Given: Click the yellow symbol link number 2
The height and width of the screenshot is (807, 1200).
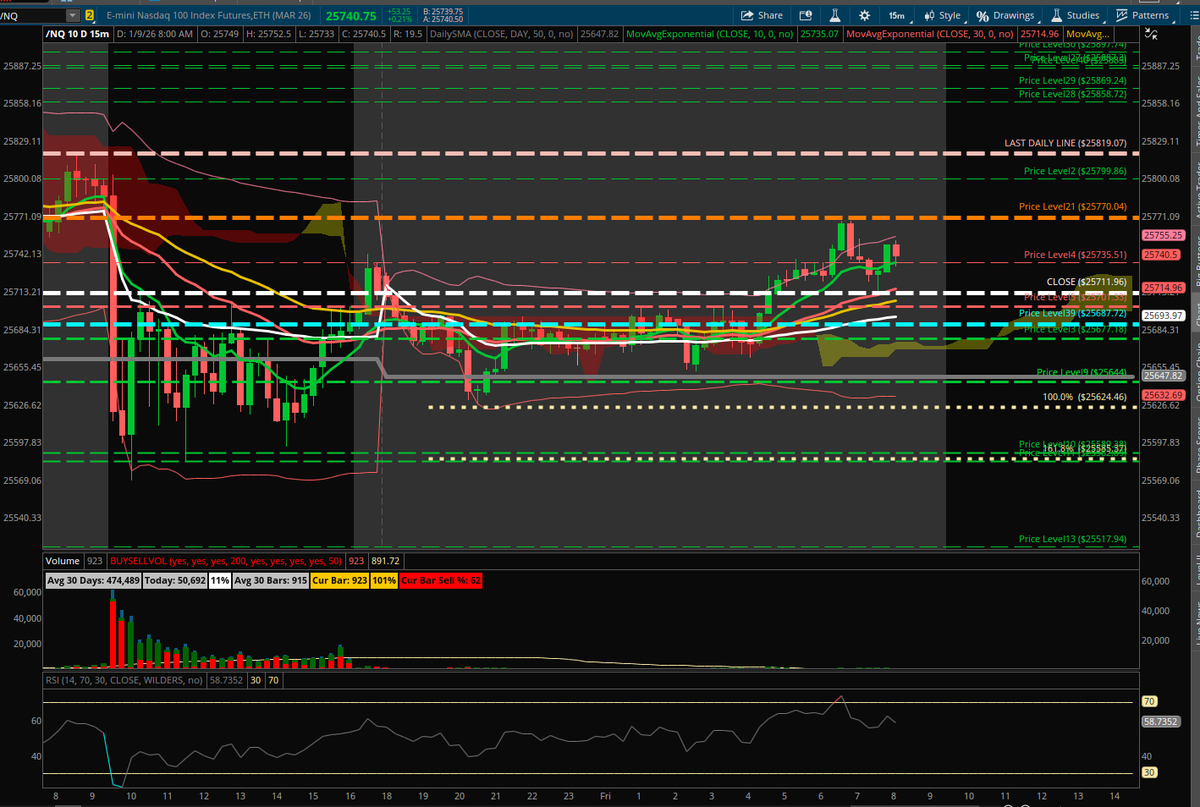Looking at the screenshot, I should coord(90,15).
